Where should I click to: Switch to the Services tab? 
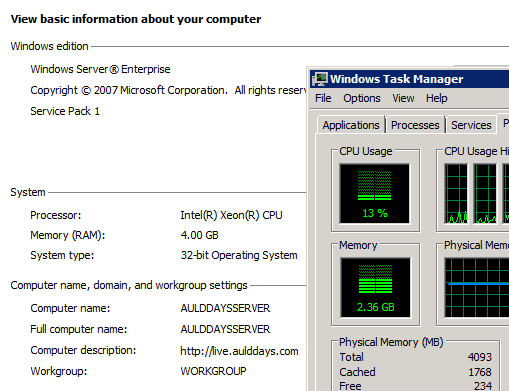(471, 125)
